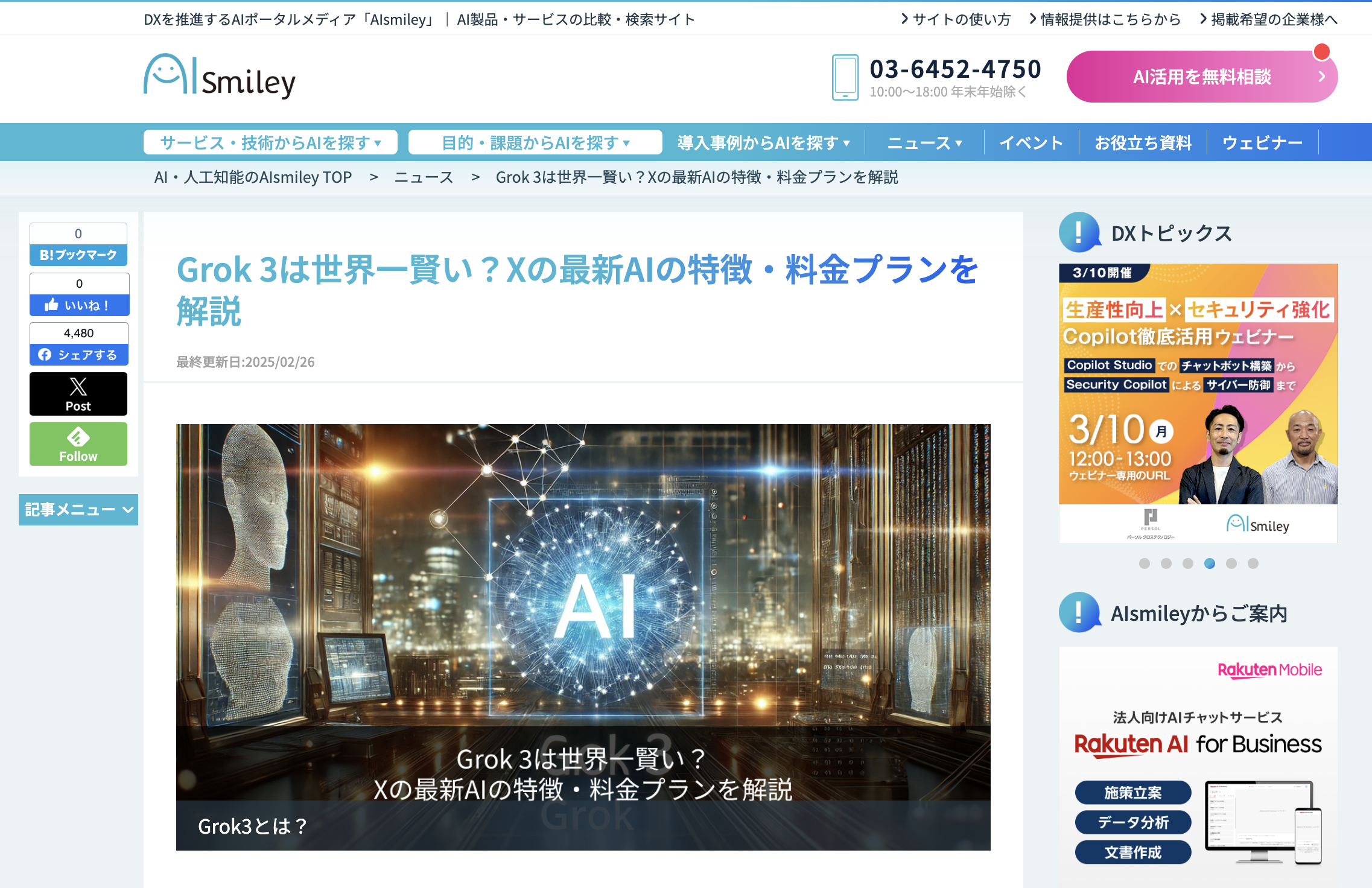
Task: Select the active fourth carousel dot
Action: click(1210, 563)
